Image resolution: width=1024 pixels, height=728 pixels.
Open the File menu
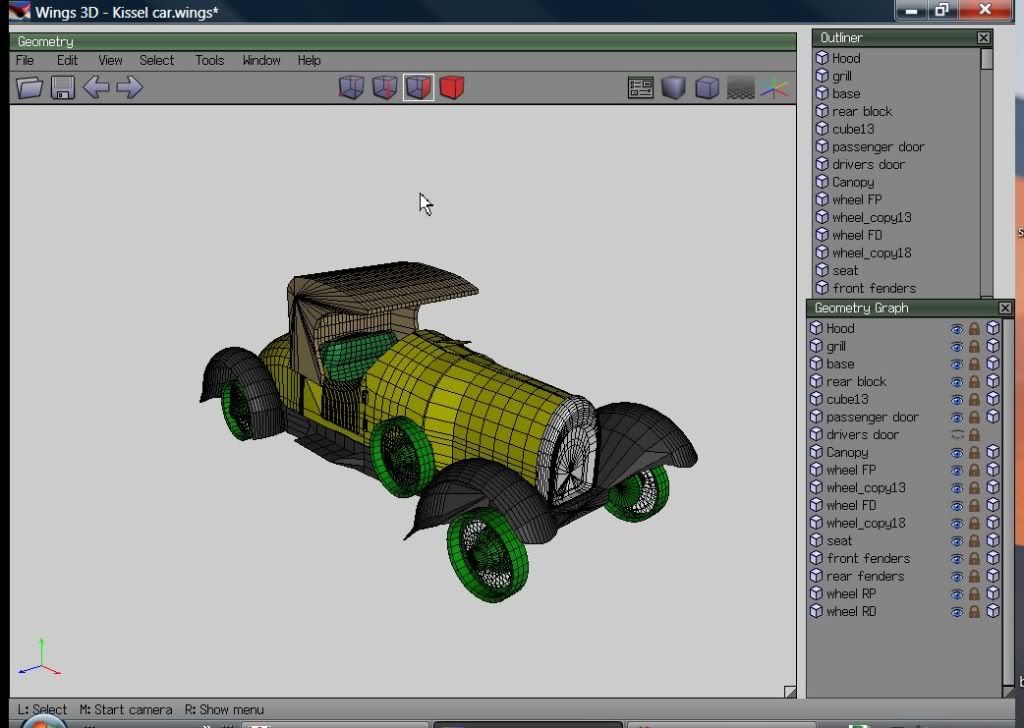coord(25,60)
